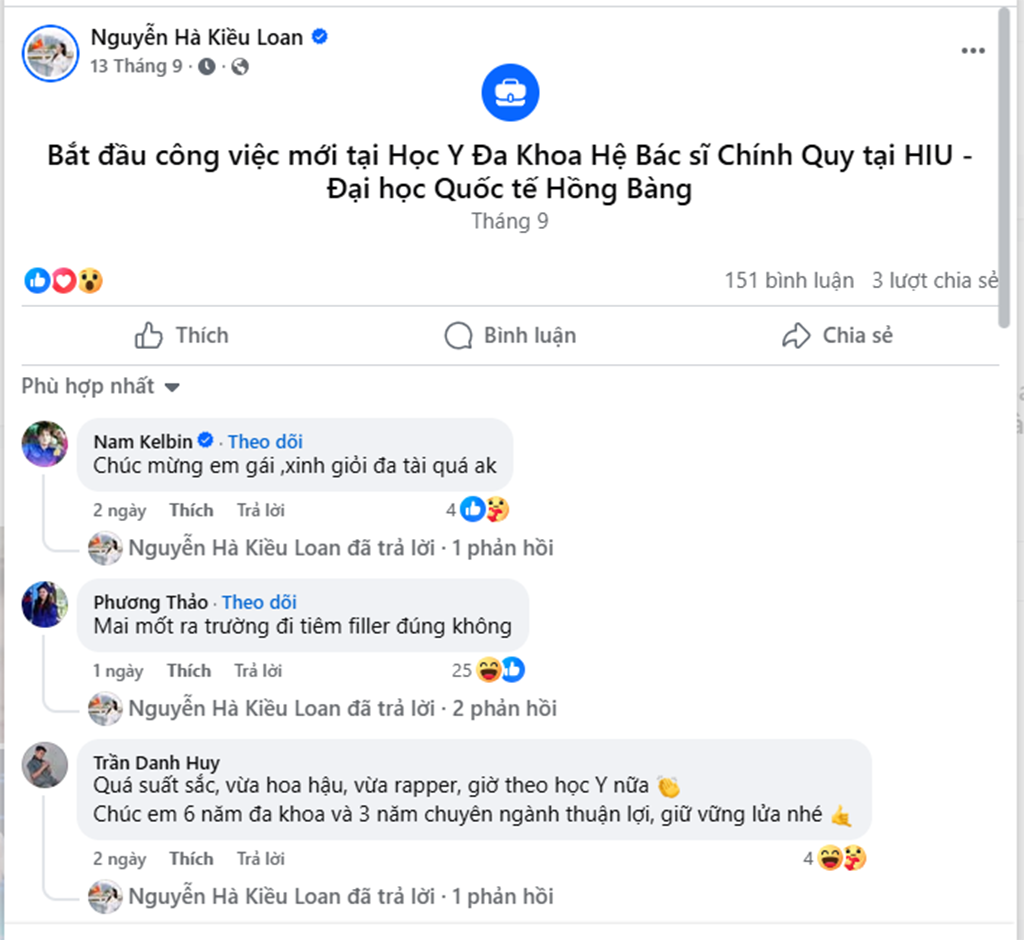The image size is (1024, 940).
Task: Open Nam Kelbin's profile picture
Action: pos(45,444)
